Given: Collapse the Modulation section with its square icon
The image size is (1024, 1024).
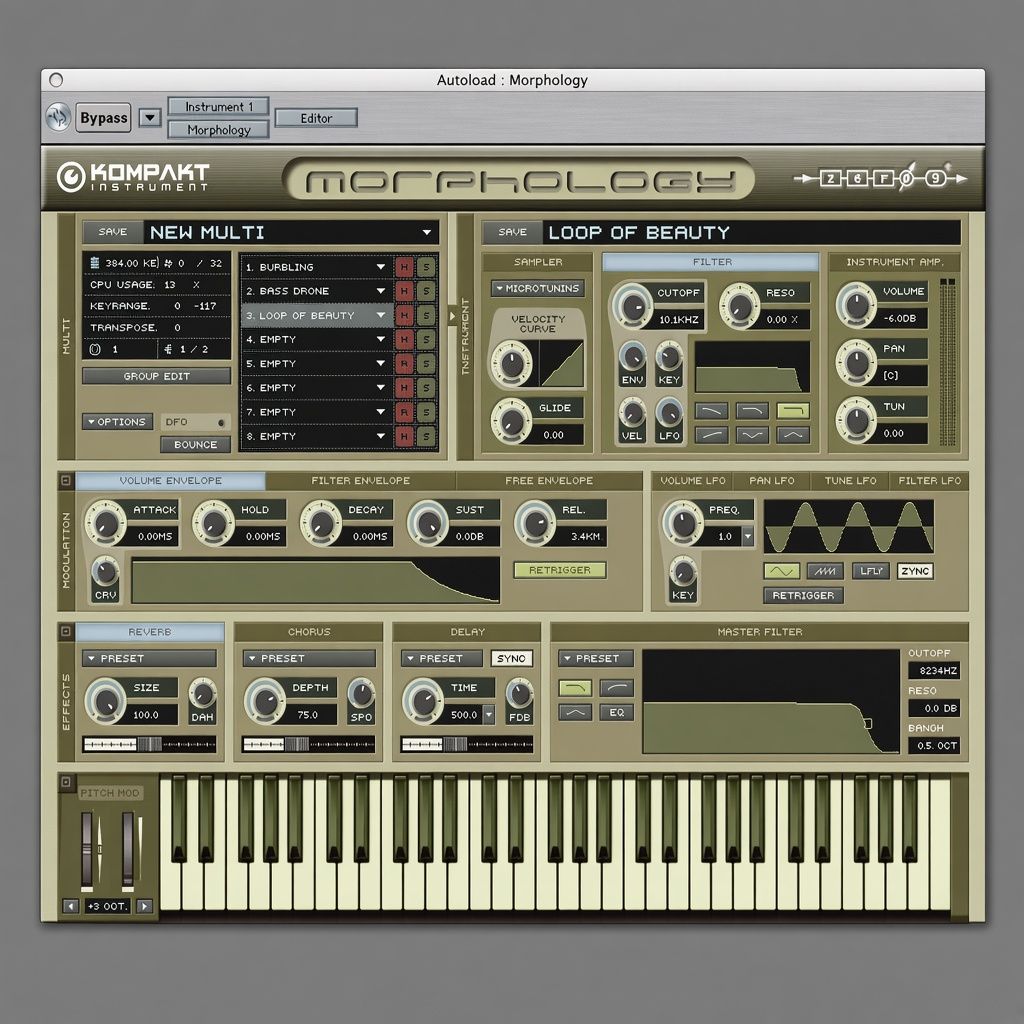Looking at the screenshot, I should click(66, 481).
